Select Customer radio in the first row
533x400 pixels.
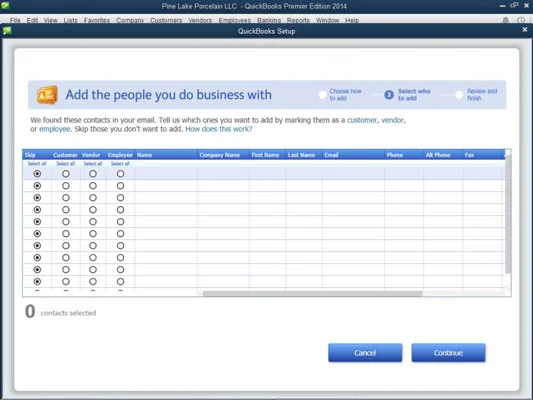(x=66, y=174)
